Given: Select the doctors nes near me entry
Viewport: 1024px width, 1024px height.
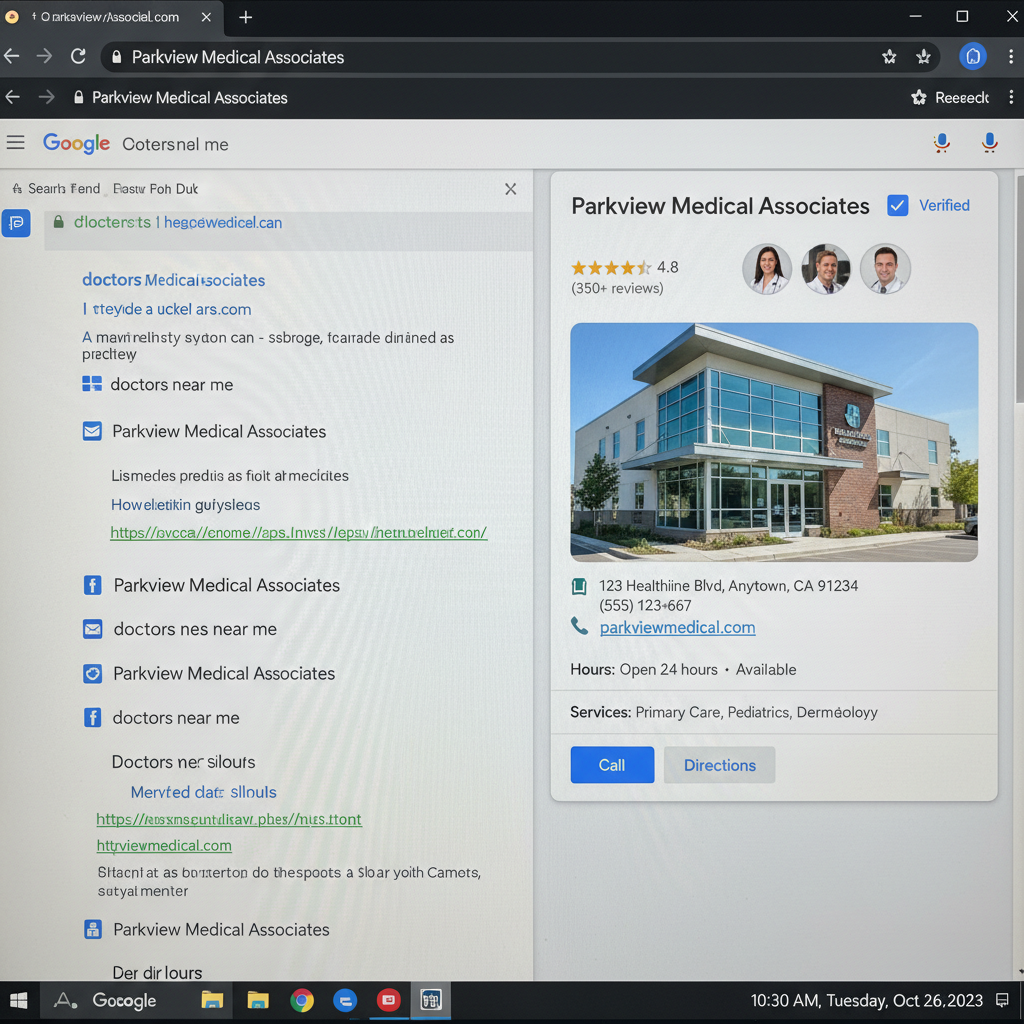Looking at the screenshot, I should 195,629.
